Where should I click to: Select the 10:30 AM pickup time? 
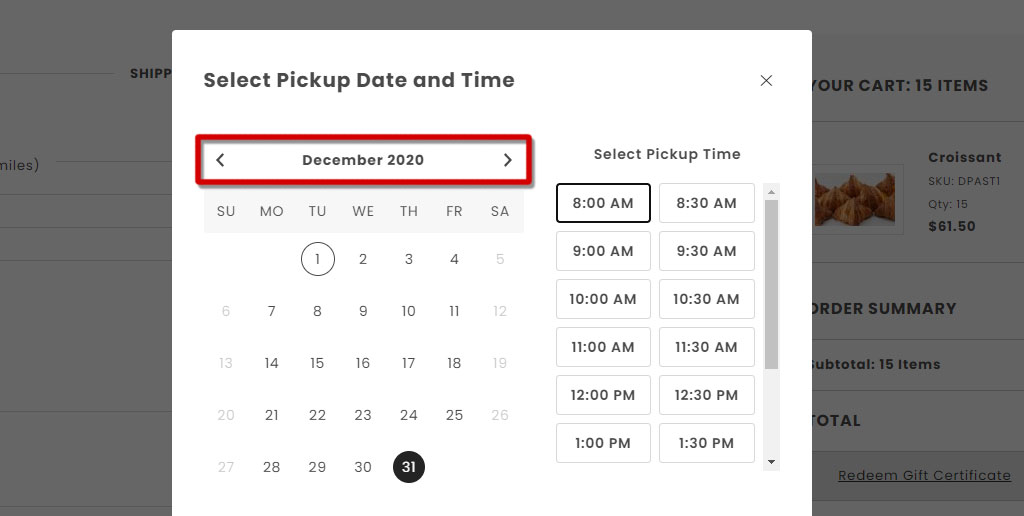707,299
